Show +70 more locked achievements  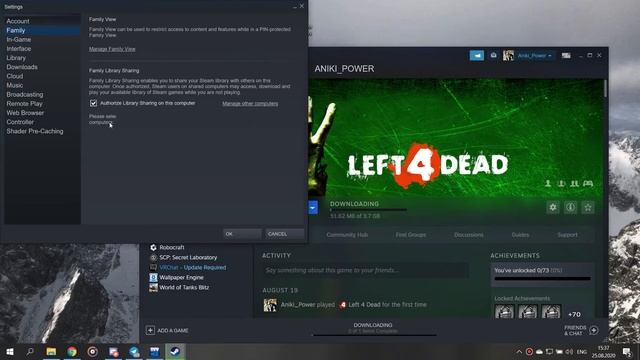point(574,314)
